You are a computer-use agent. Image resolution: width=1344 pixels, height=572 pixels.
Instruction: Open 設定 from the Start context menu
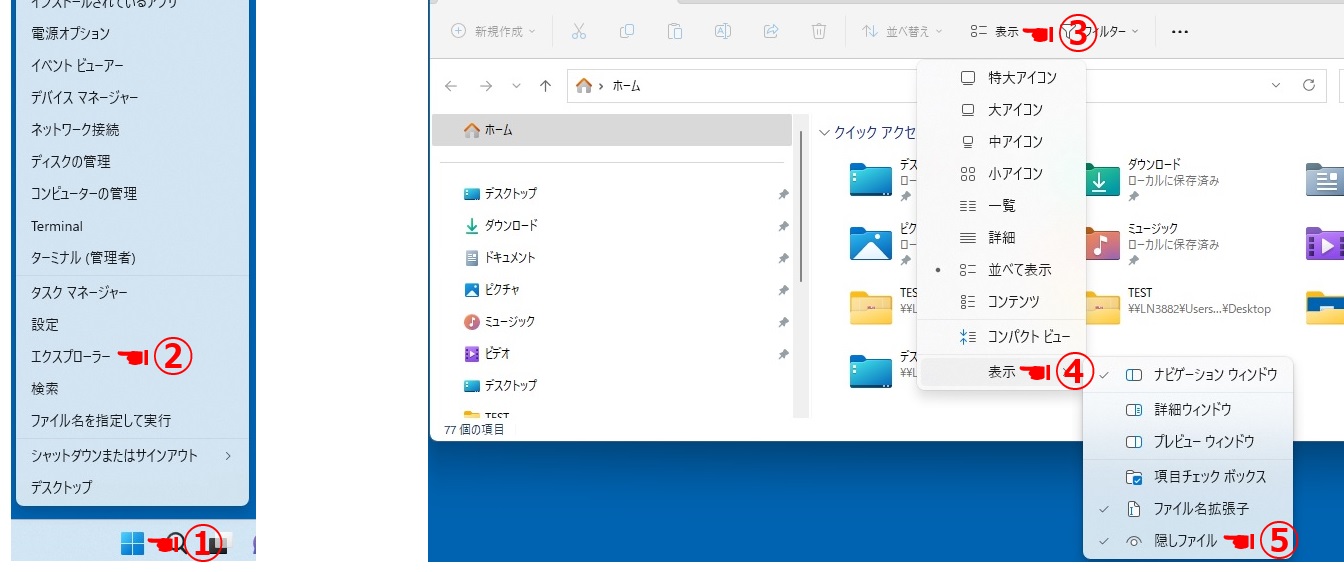coord(45,324)
